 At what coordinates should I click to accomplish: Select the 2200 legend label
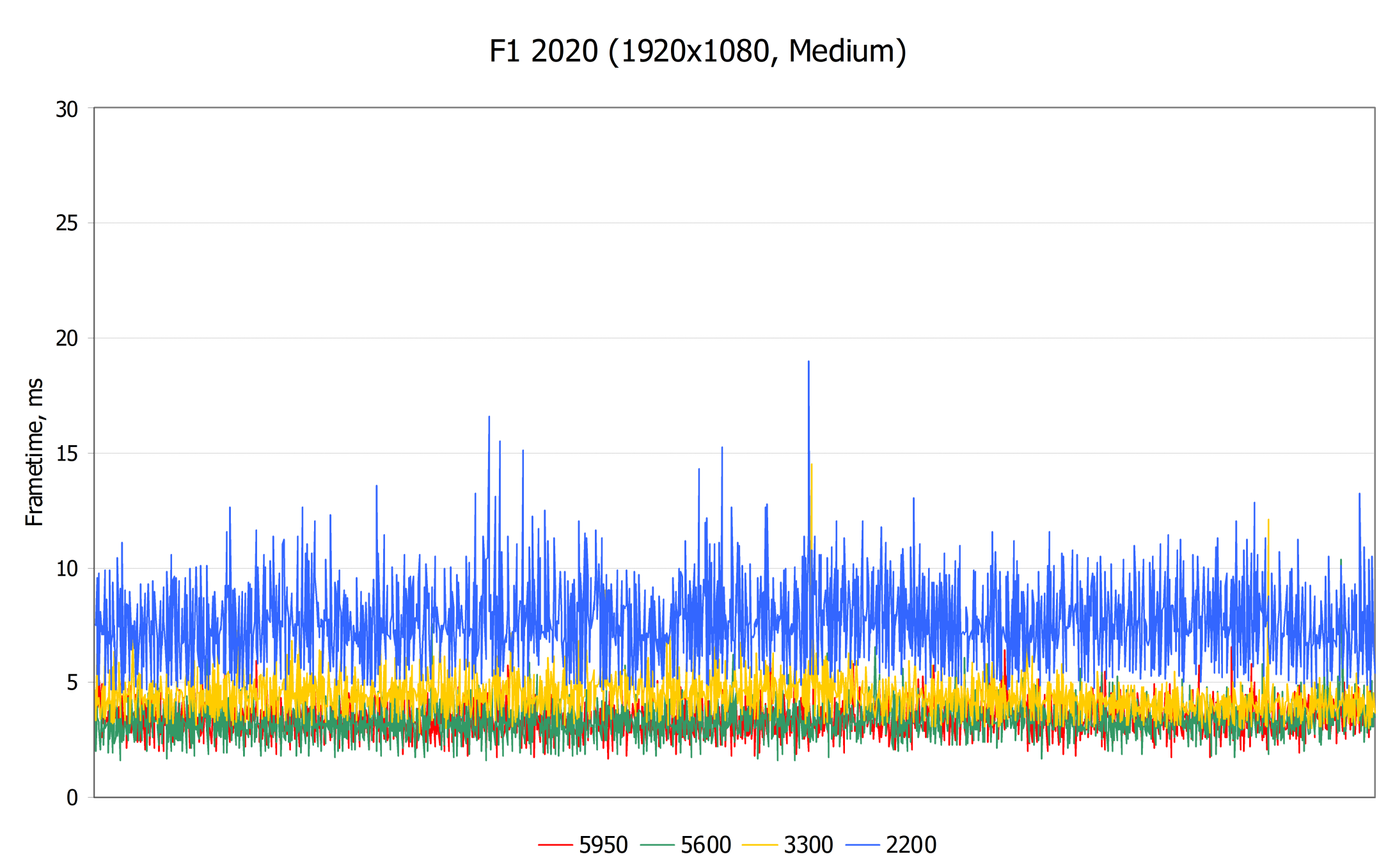(x=911, y=845)
